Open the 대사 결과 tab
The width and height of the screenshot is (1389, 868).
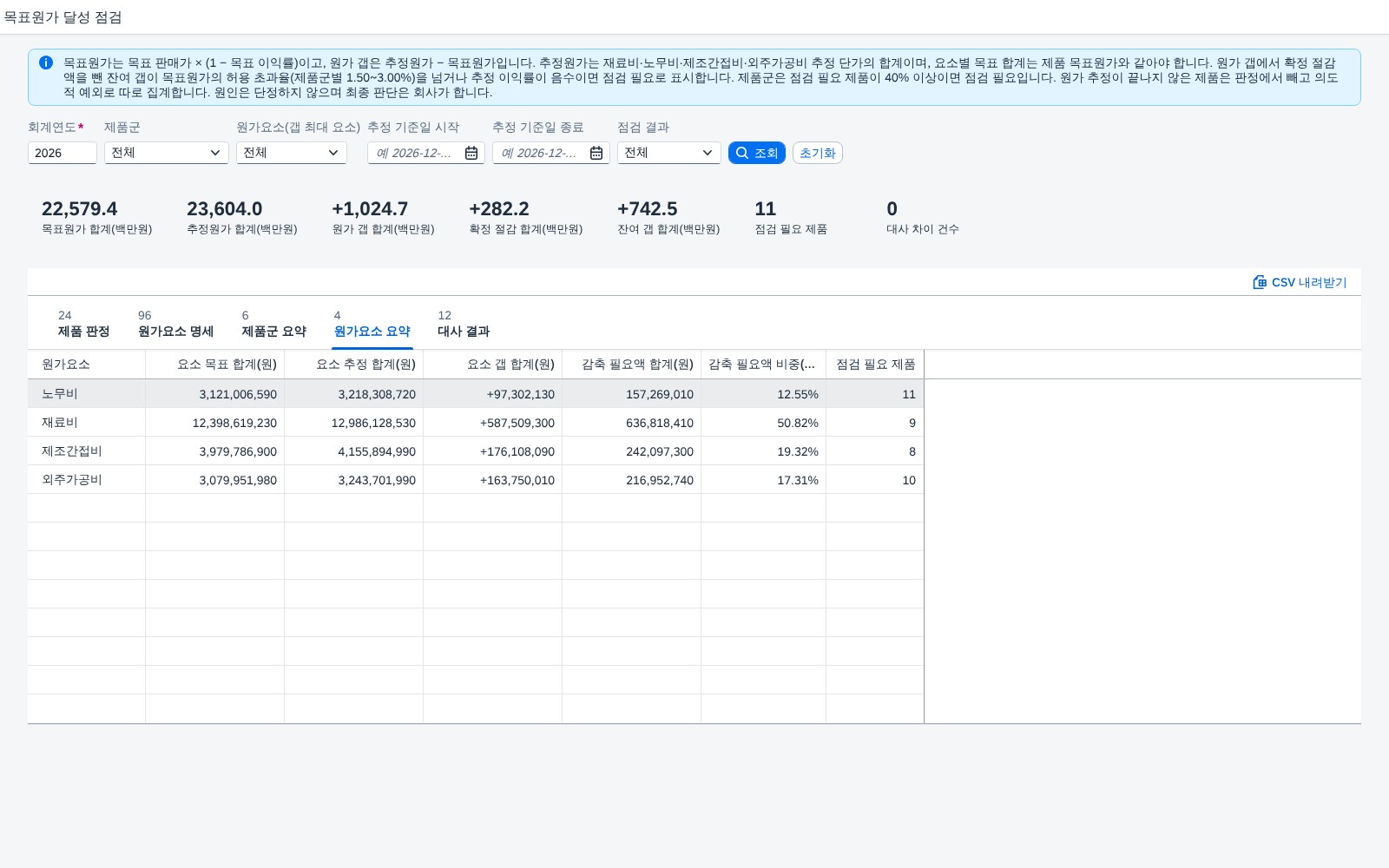[464, 324]
